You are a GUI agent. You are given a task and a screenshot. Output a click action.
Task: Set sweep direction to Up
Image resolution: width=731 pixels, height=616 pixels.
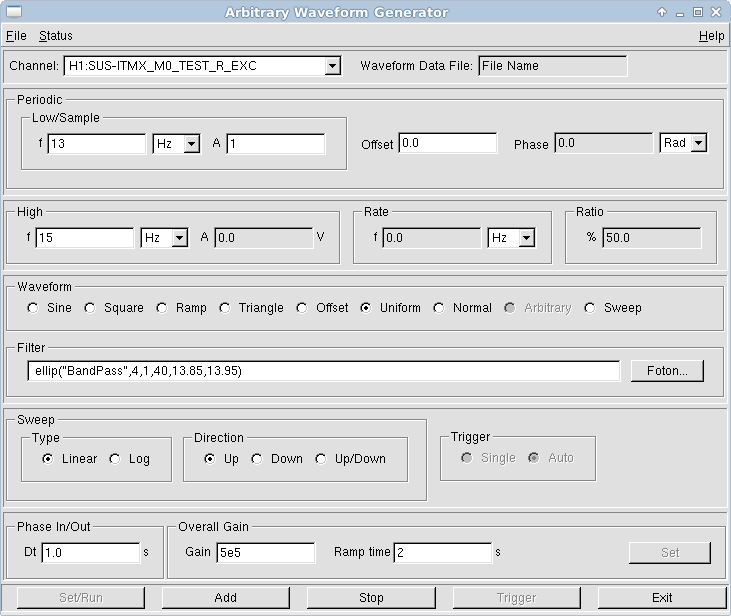(210, 459)
